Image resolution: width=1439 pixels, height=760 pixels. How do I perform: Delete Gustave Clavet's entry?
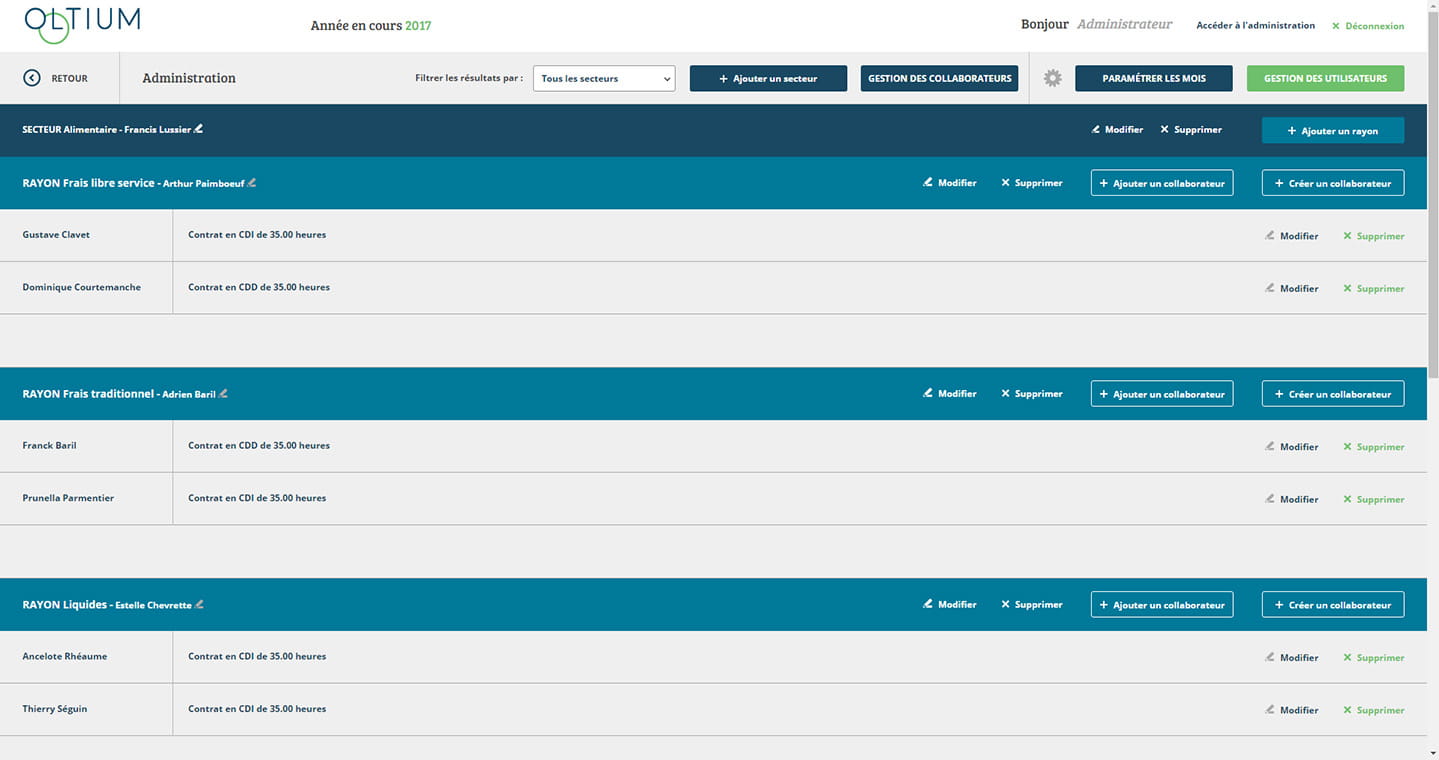tap(1374, 236)
